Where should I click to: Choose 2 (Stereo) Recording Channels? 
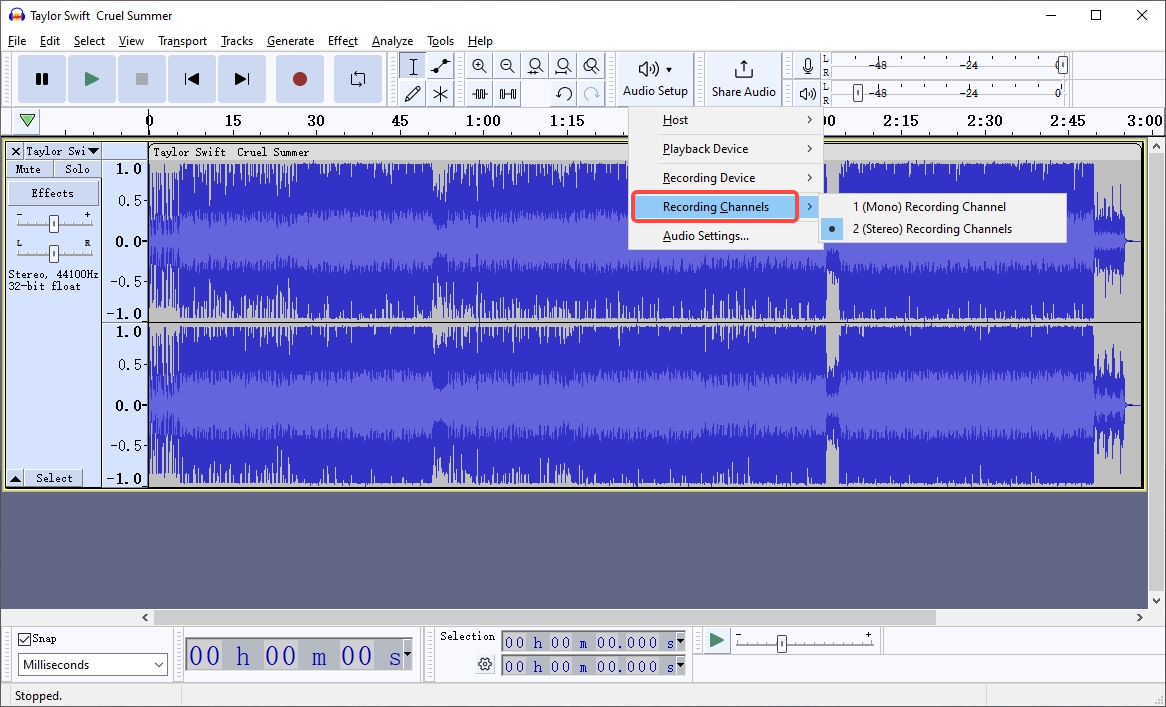click(x=943, y=229)
